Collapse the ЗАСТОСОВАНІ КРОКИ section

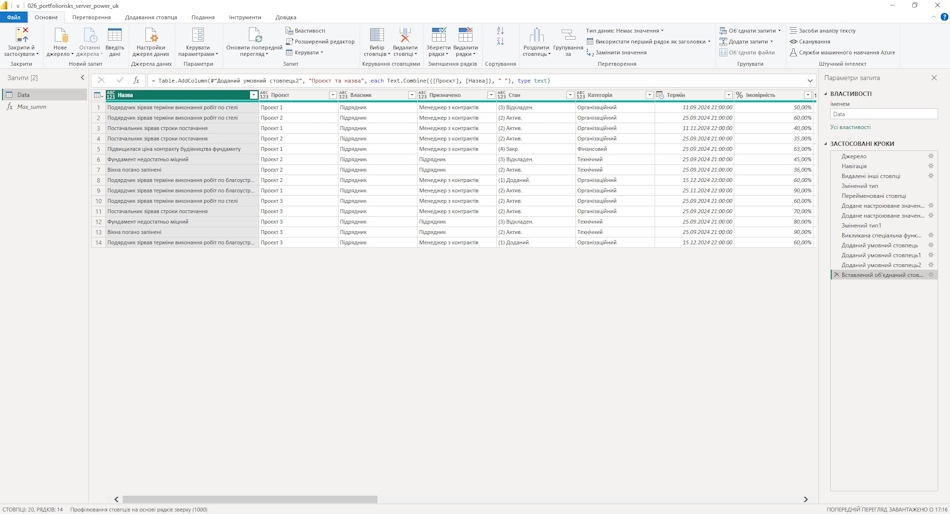coord(825,144)
